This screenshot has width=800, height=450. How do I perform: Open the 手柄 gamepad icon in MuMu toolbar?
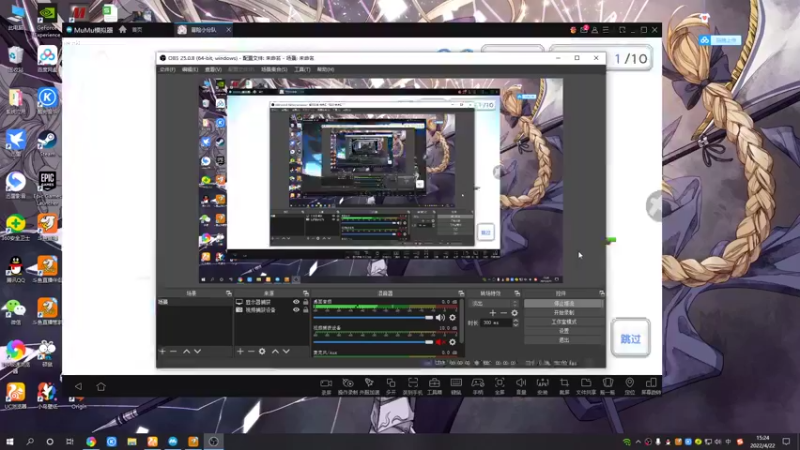(478, 386)
